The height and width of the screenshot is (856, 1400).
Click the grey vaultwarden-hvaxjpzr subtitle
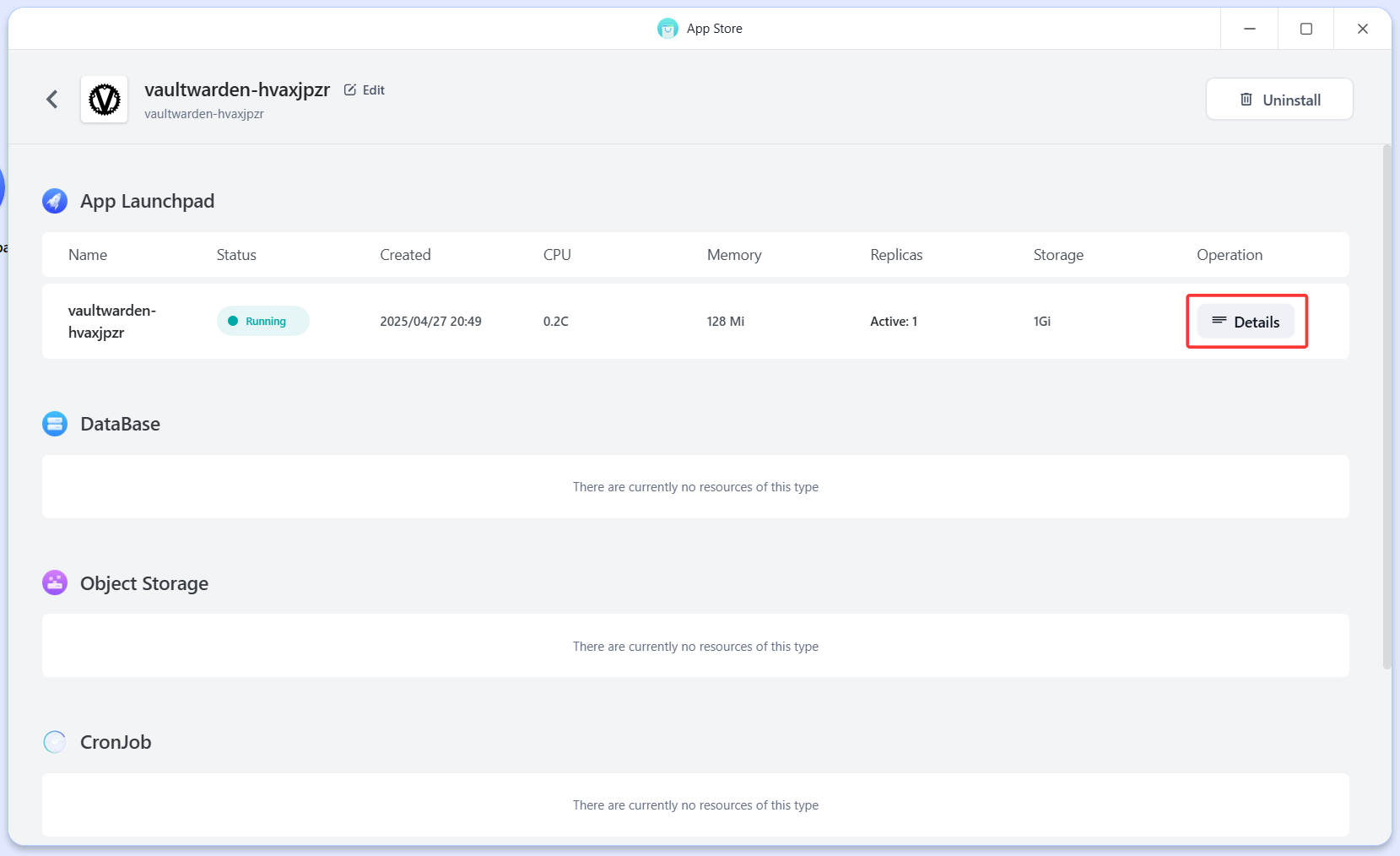point(204,114)
